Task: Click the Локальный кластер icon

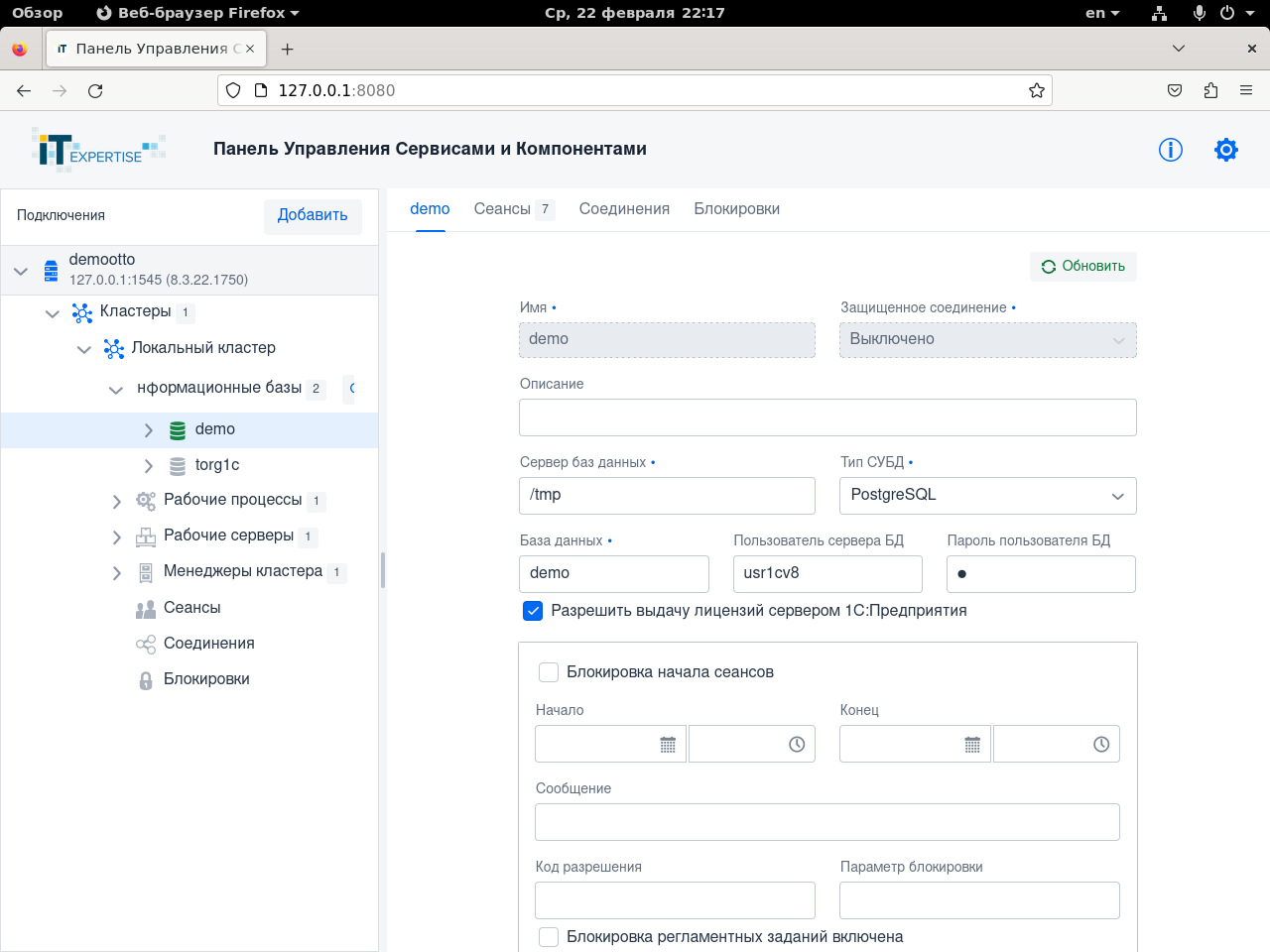Action: (114, 349)
